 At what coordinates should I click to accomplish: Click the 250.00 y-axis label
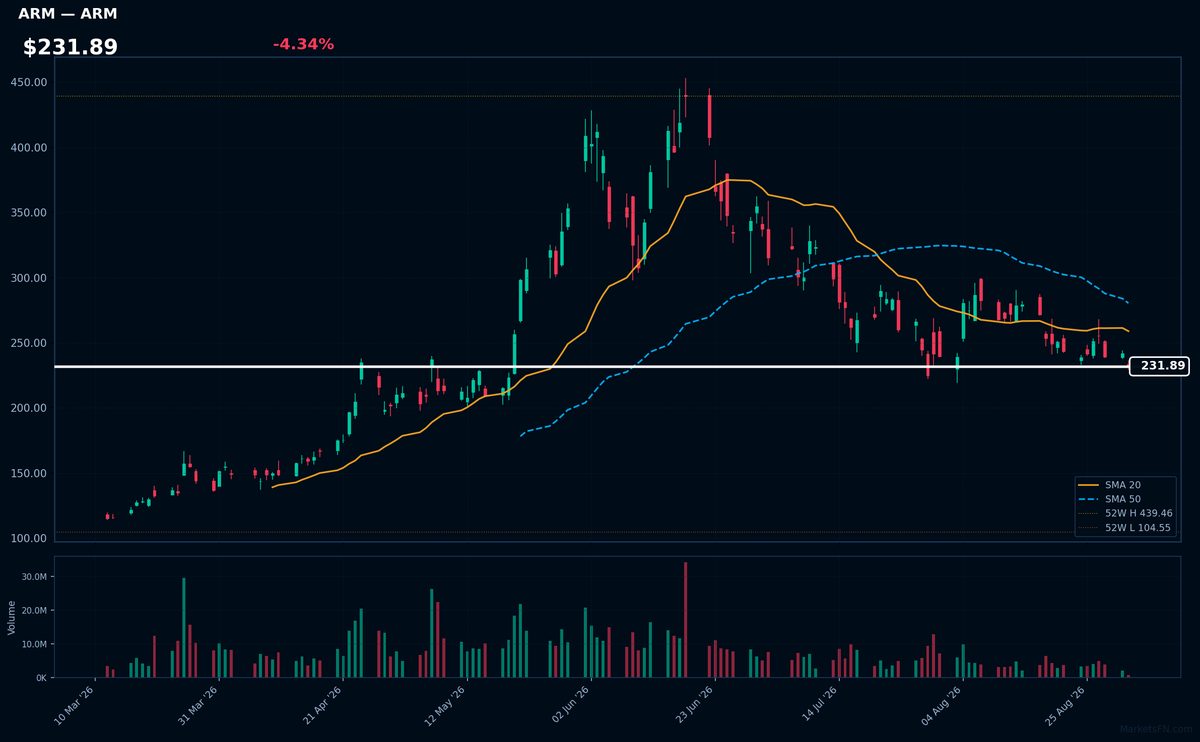tap(29, 343)
